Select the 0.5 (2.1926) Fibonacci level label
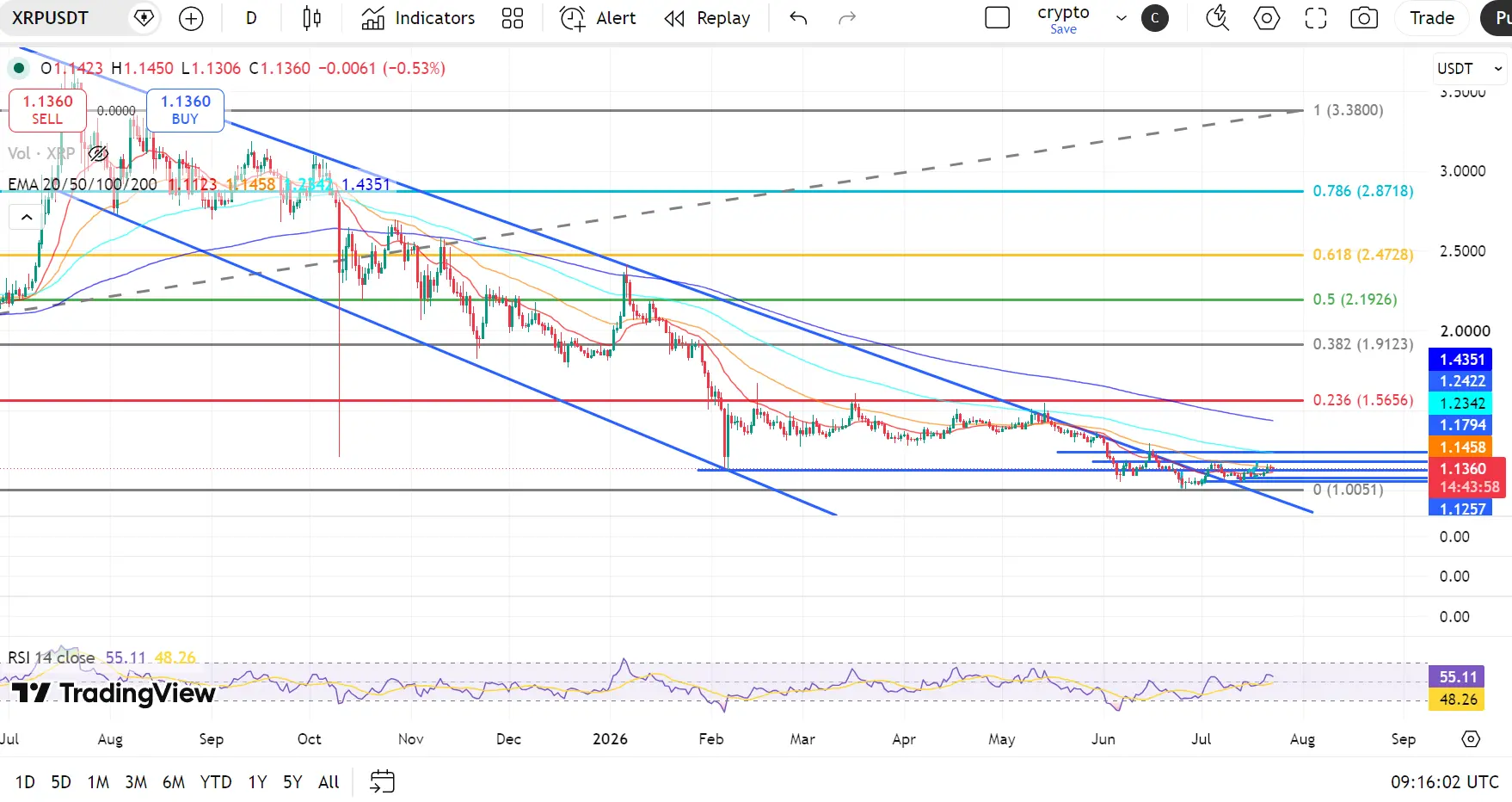The width and height of the screenshot is (1512, 802). [1355, 299]
